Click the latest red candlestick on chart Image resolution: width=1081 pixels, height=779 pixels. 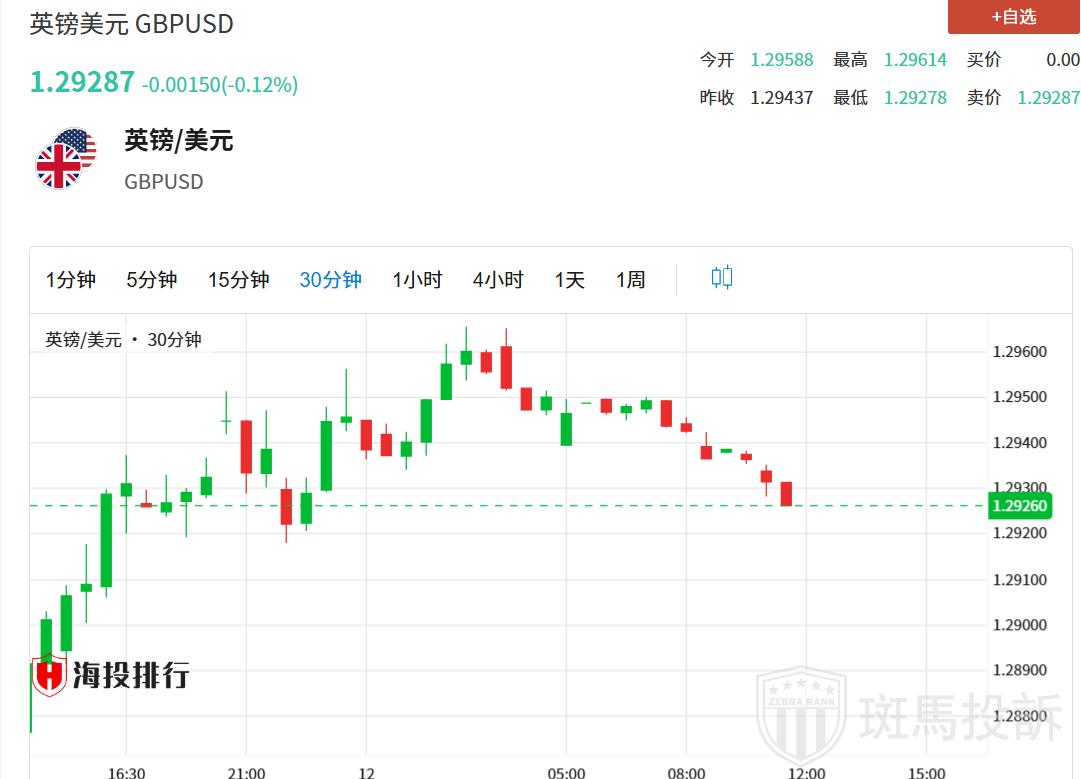[786, 494]
